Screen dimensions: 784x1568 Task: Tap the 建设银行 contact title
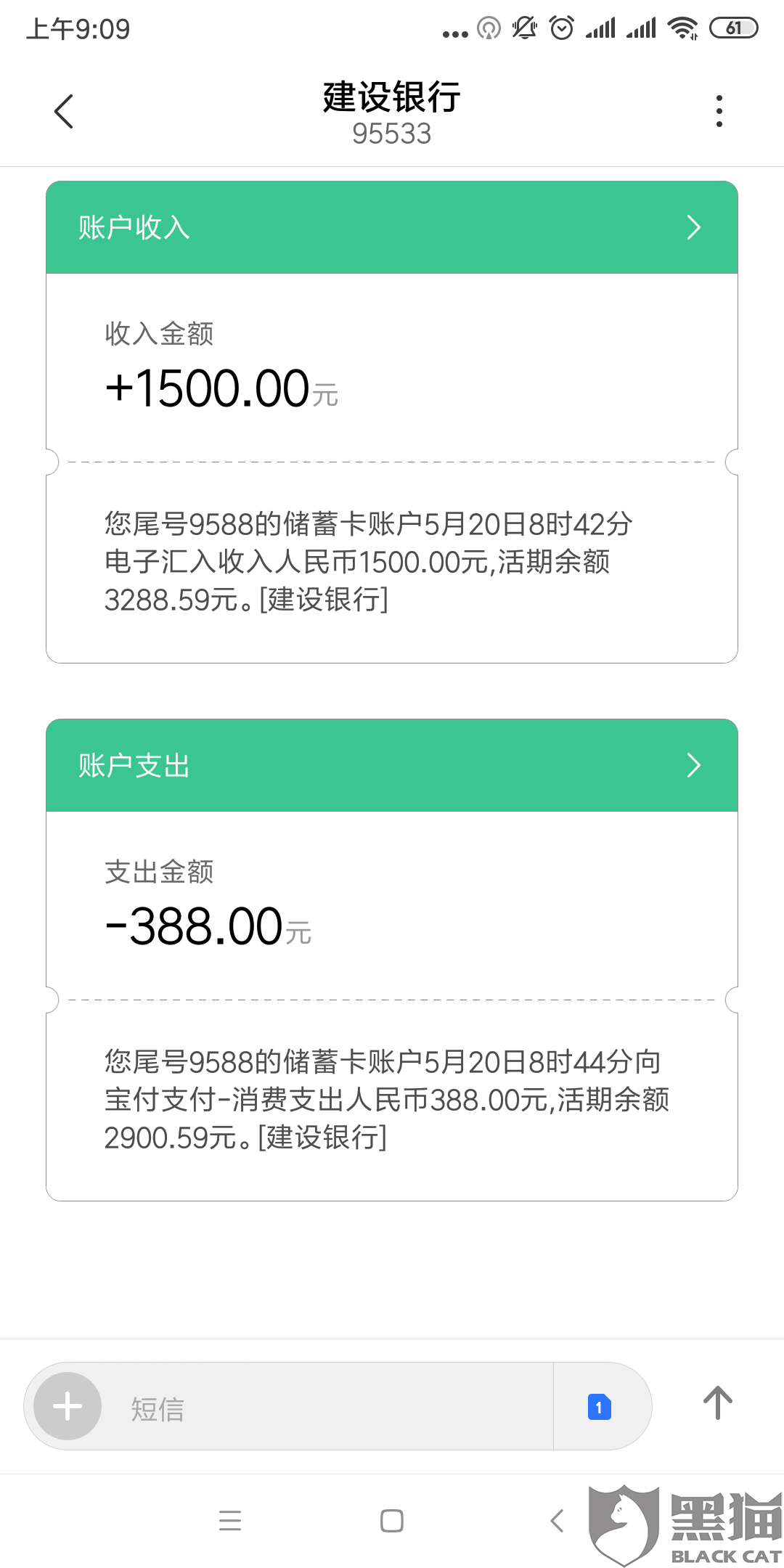coord(392,97)
